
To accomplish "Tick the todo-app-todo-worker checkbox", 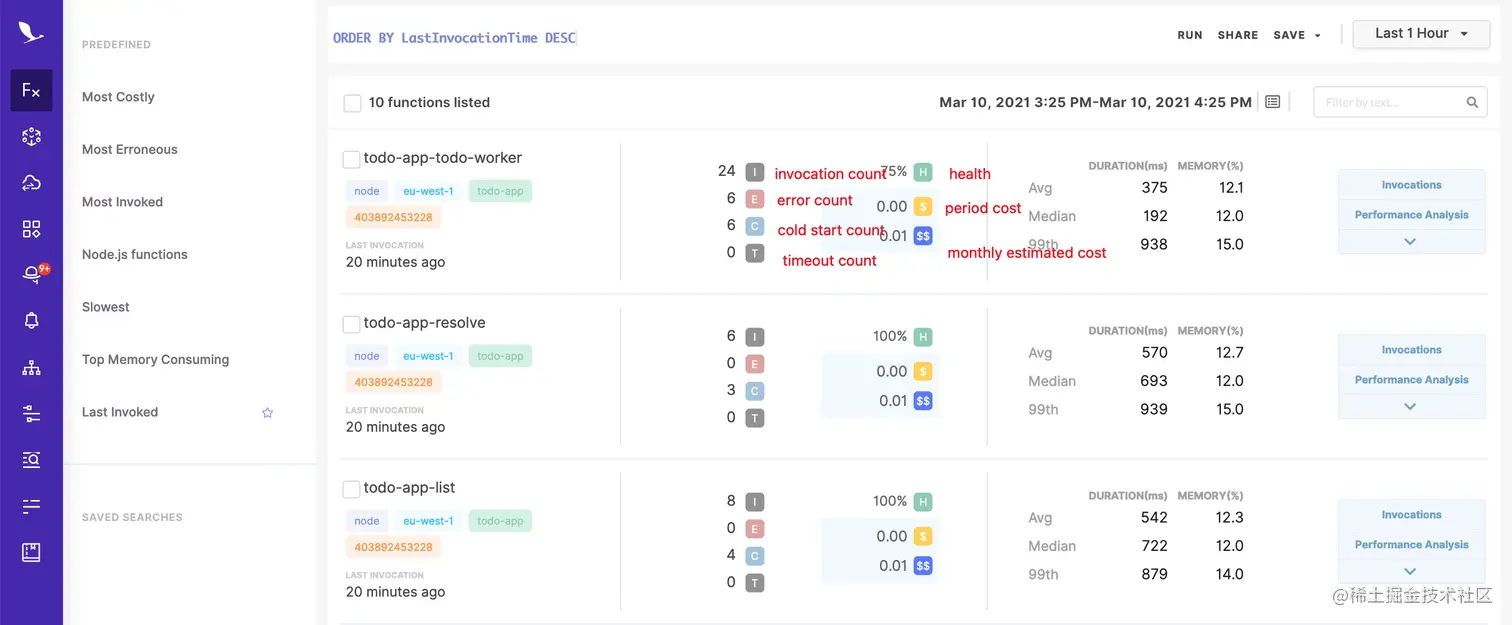I will 351,159.
